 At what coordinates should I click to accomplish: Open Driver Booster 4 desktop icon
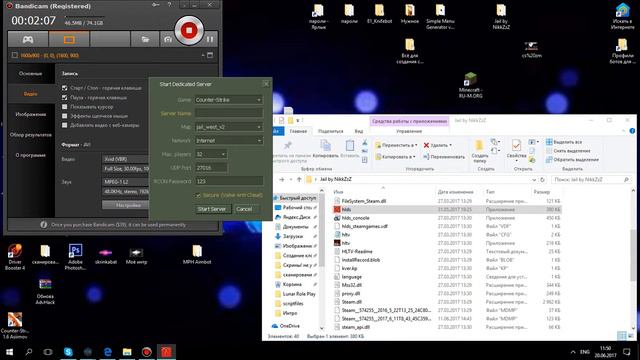(x=15, y=257)
